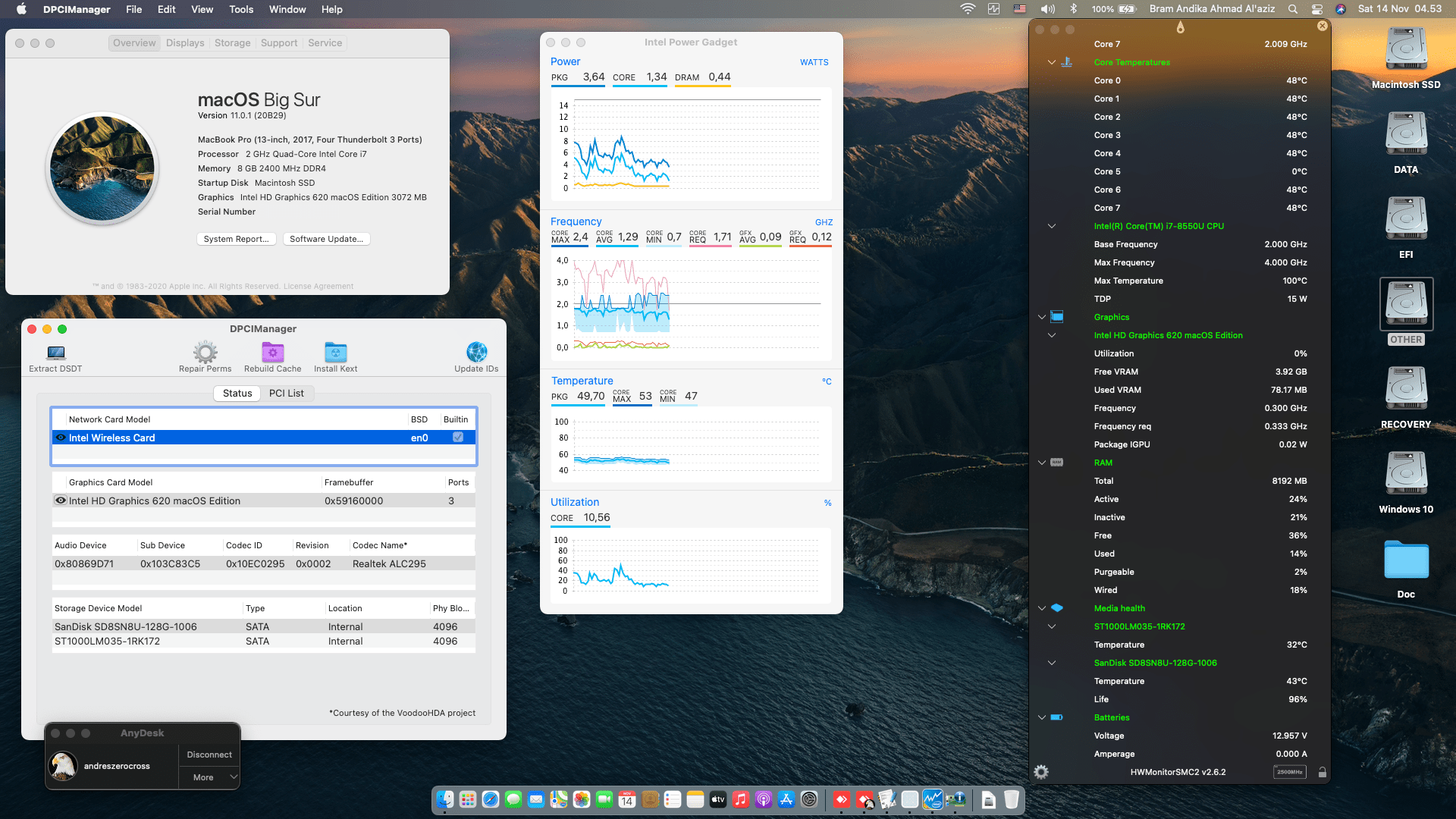Open Spotlight search in the menu bar

coord(1292,9)
